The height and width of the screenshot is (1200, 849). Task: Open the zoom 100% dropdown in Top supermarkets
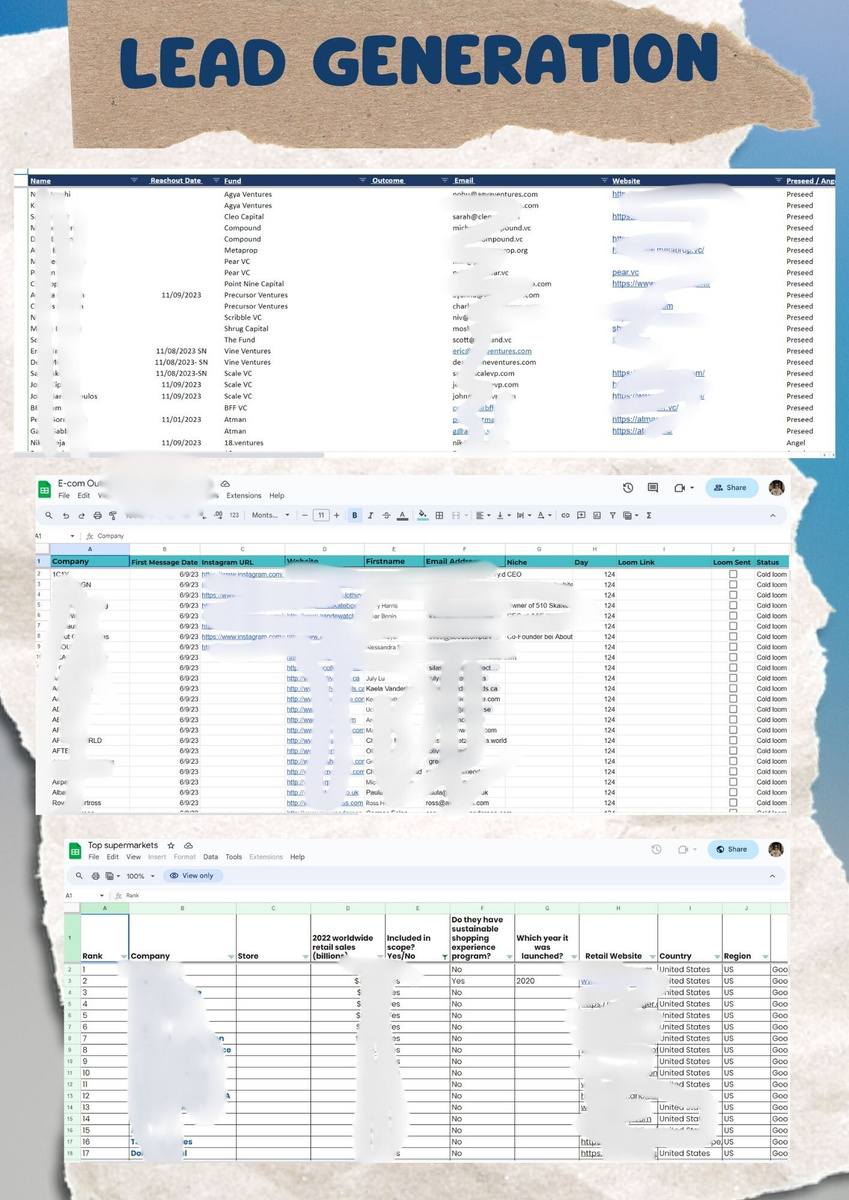click(140, 875)
